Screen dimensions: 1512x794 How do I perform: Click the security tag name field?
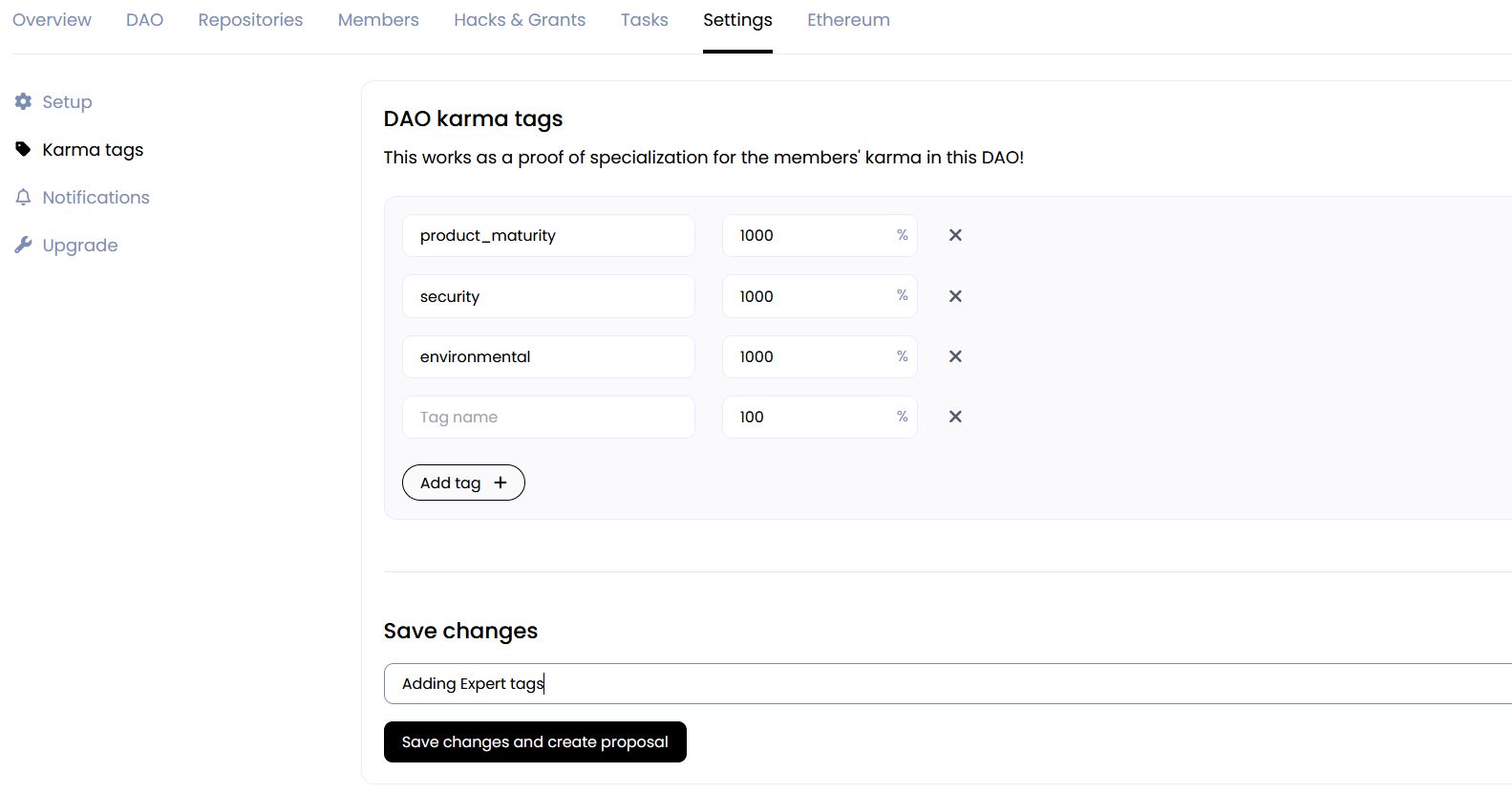[x=548, y=296]
